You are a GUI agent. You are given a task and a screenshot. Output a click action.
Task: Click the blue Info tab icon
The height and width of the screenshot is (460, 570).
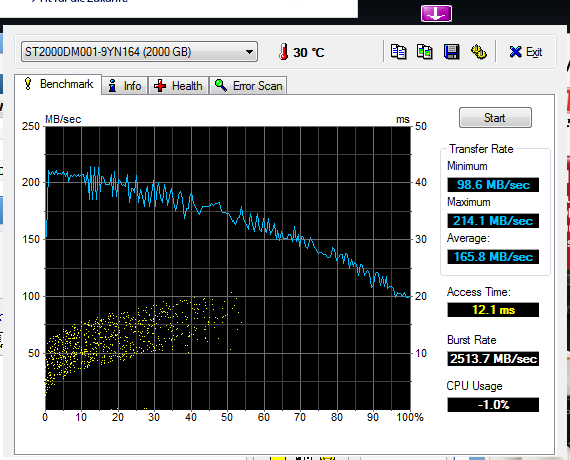tap(112, 85)
